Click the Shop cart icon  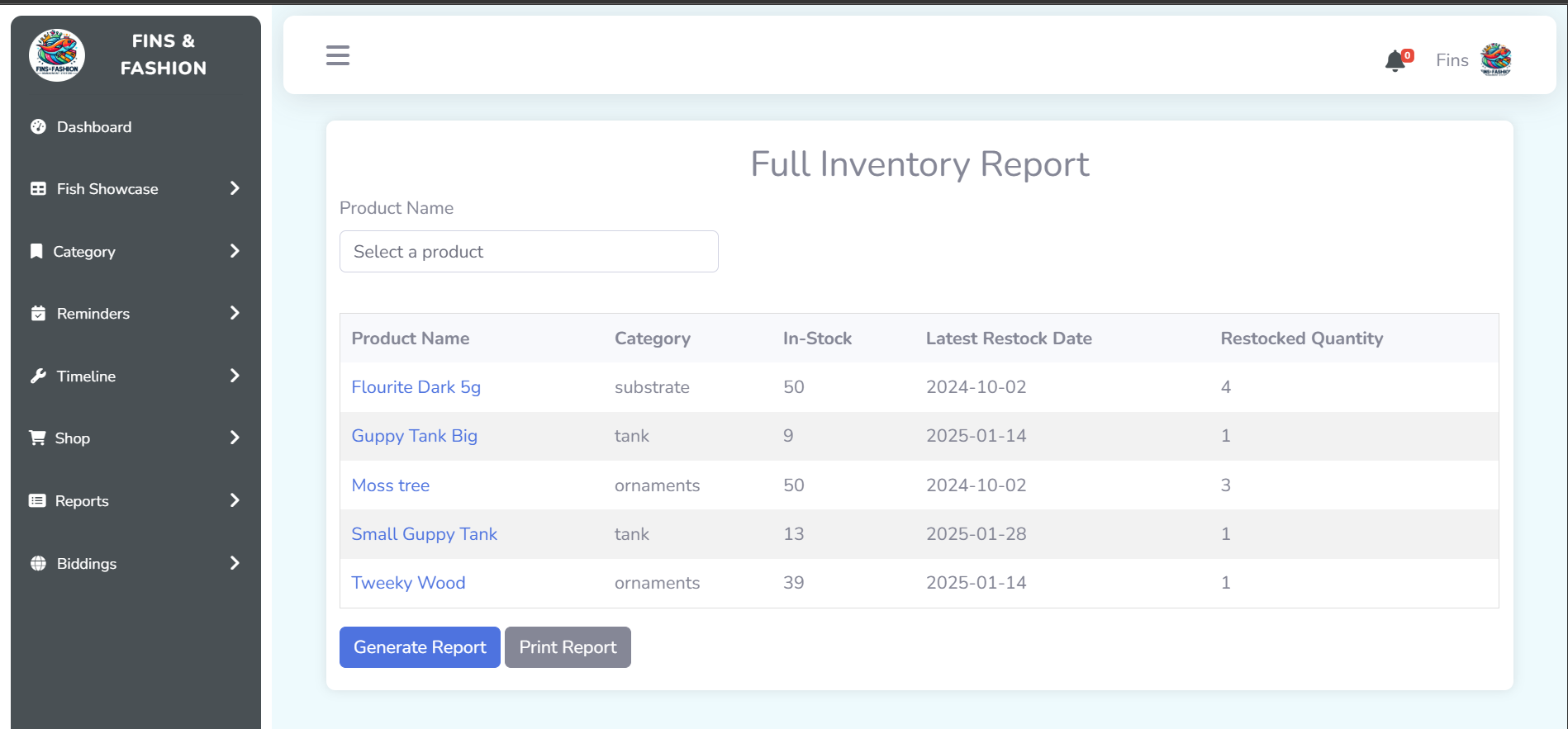[37, 438]
